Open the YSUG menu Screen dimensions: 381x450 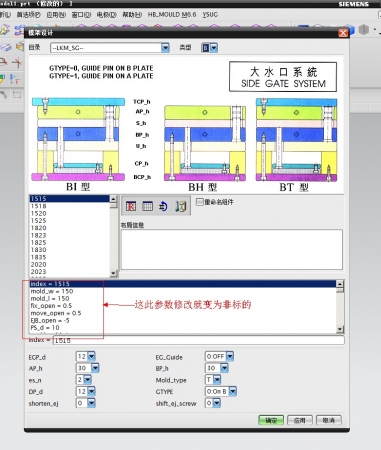[210, 15]
